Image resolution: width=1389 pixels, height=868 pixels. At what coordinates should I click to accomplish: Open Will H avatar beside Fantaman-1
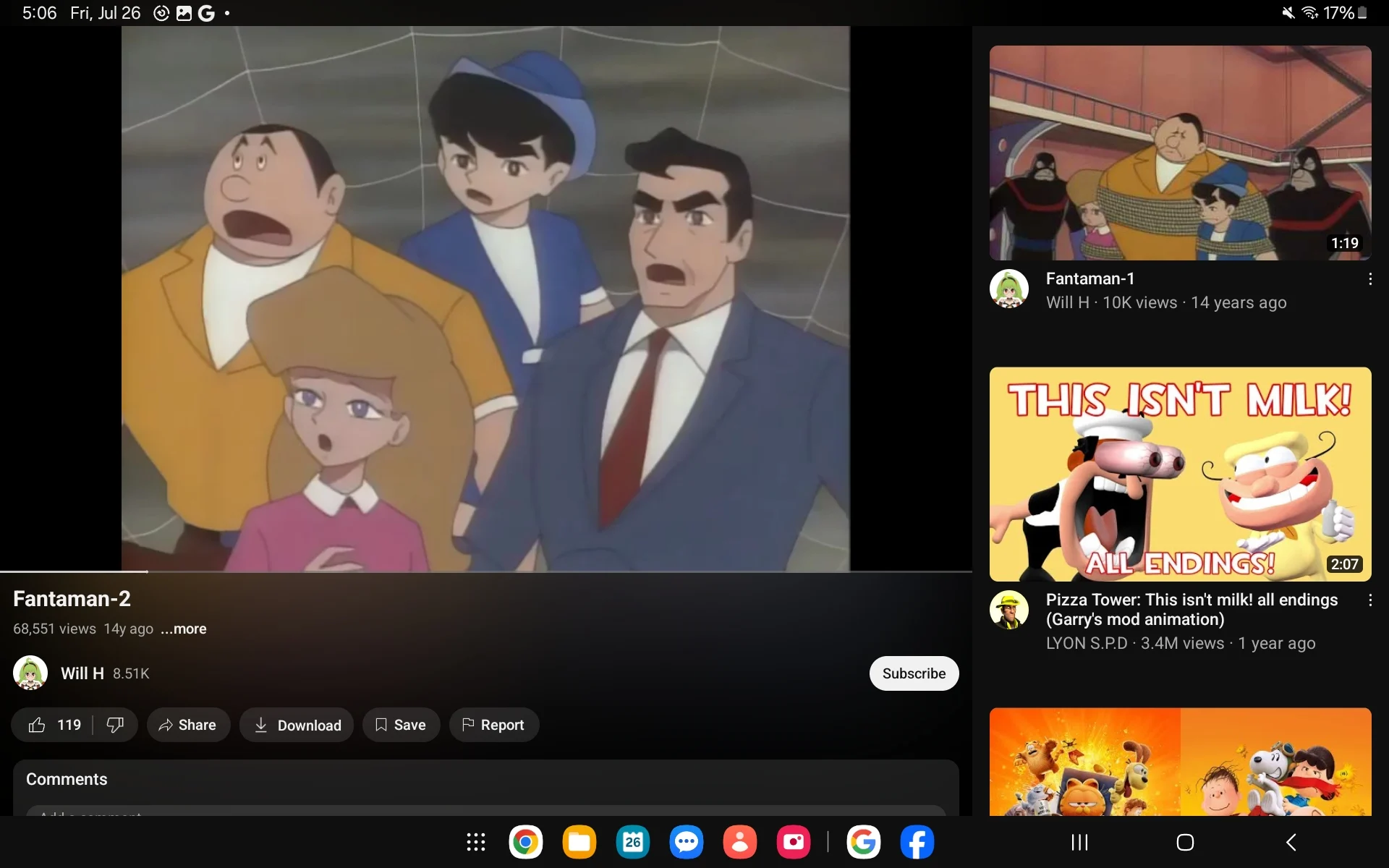click(1008, 289)
